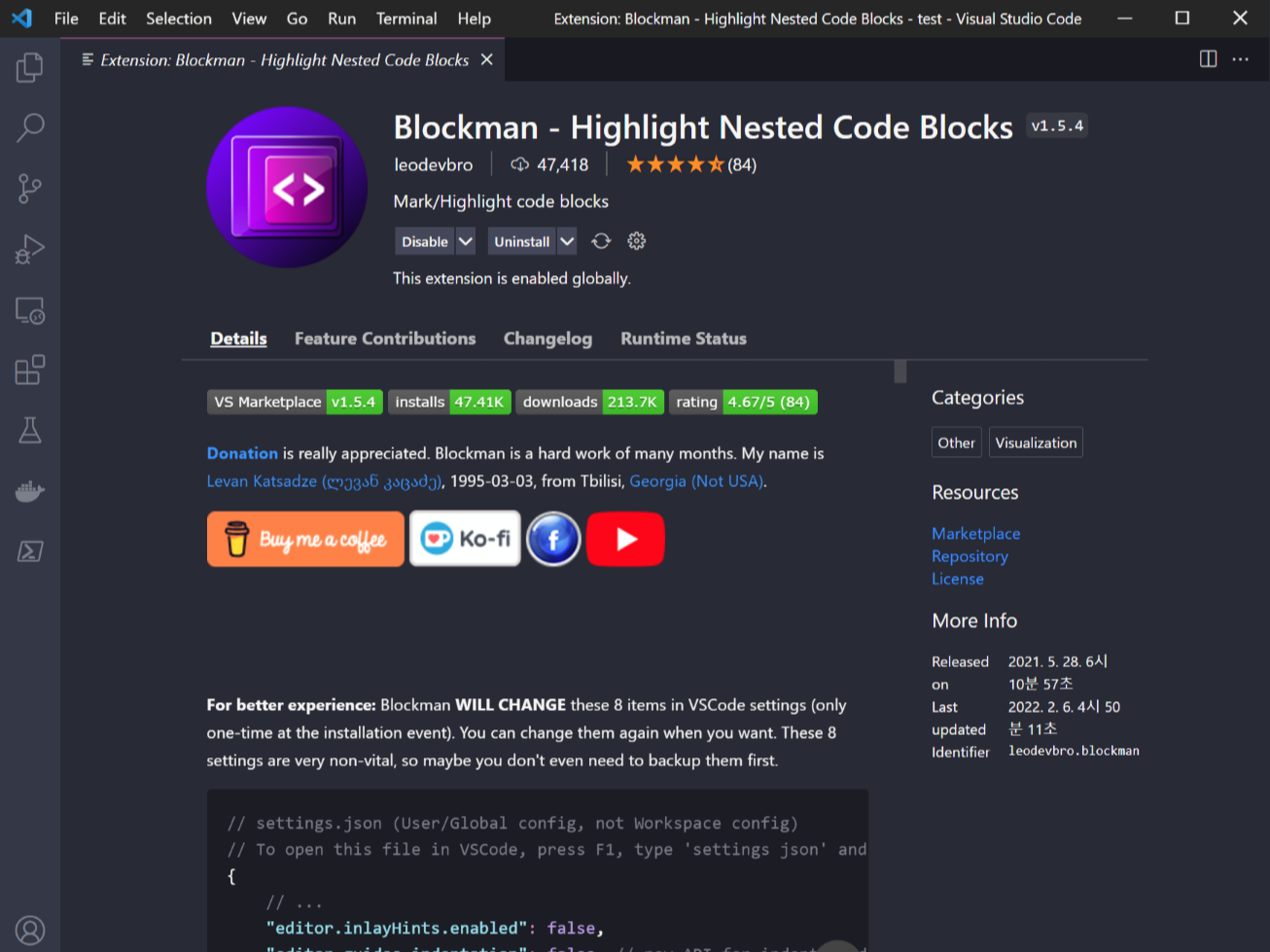Switch to the Changelog tab
This screenshot has width=1270, height=952.
click(x=547, y=338)
